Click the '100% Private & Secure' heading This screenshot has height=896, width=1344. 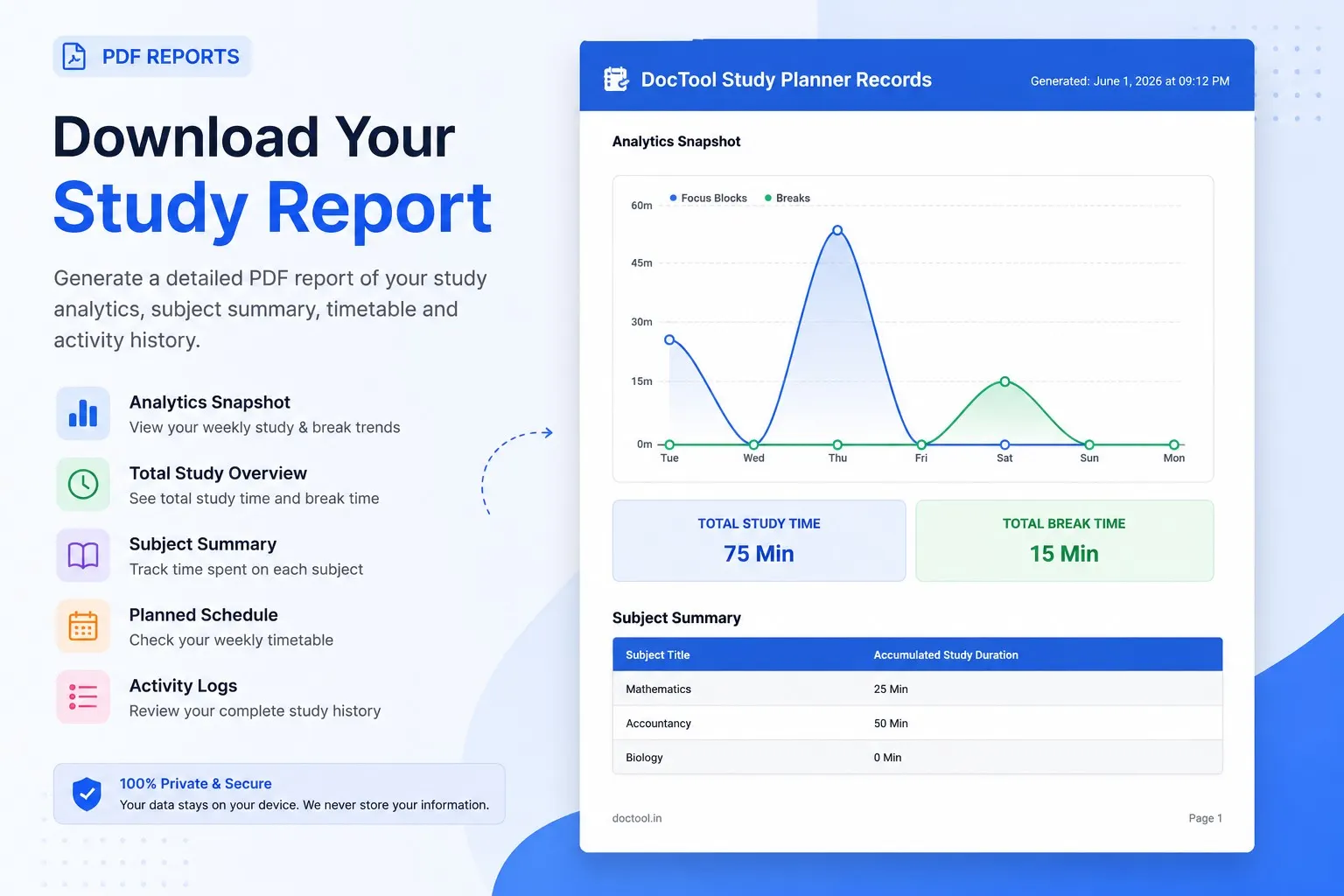(x=196, y=784)
